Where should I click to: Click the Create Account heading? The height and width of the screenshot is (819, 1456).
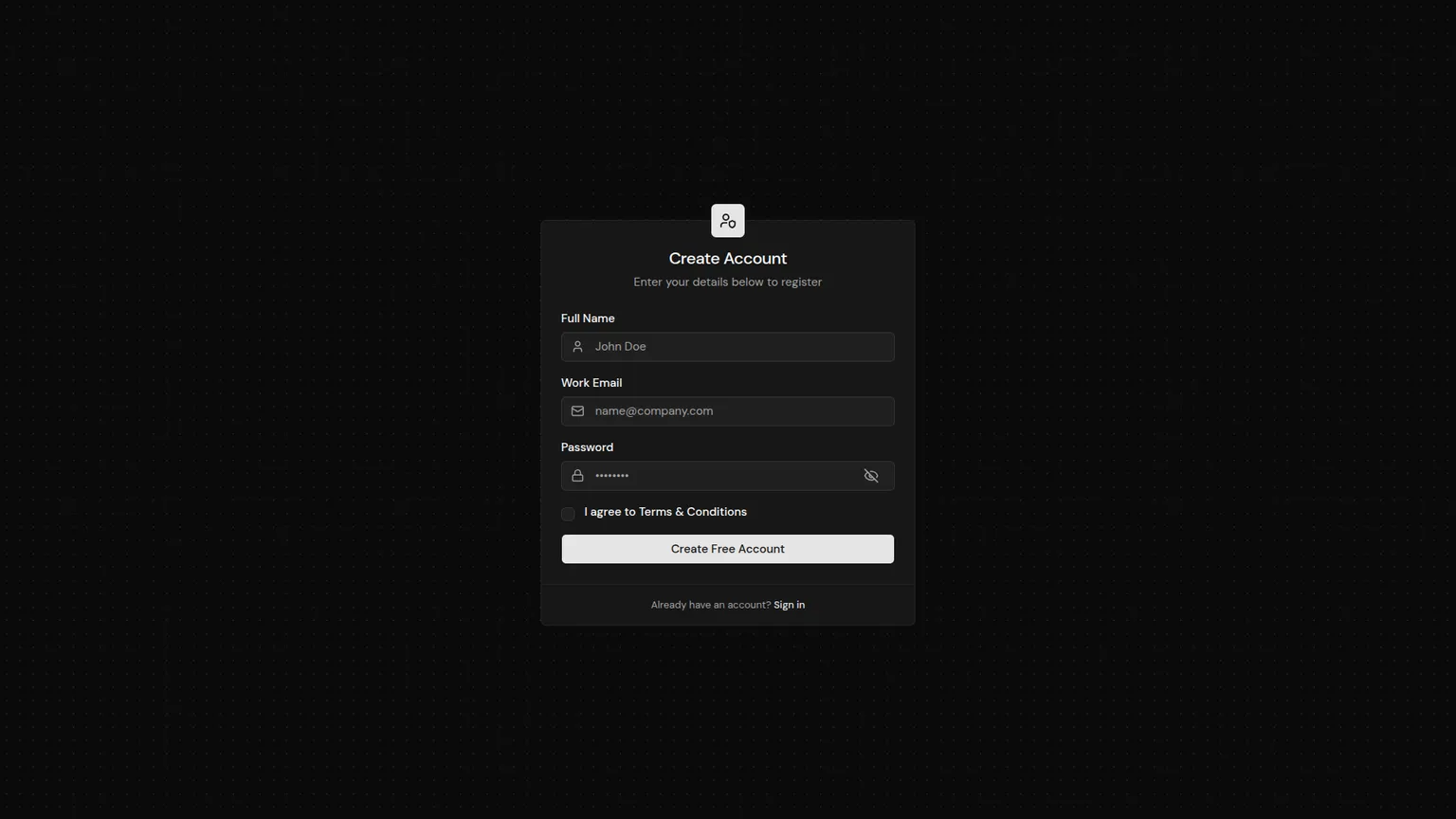point(727,259)
